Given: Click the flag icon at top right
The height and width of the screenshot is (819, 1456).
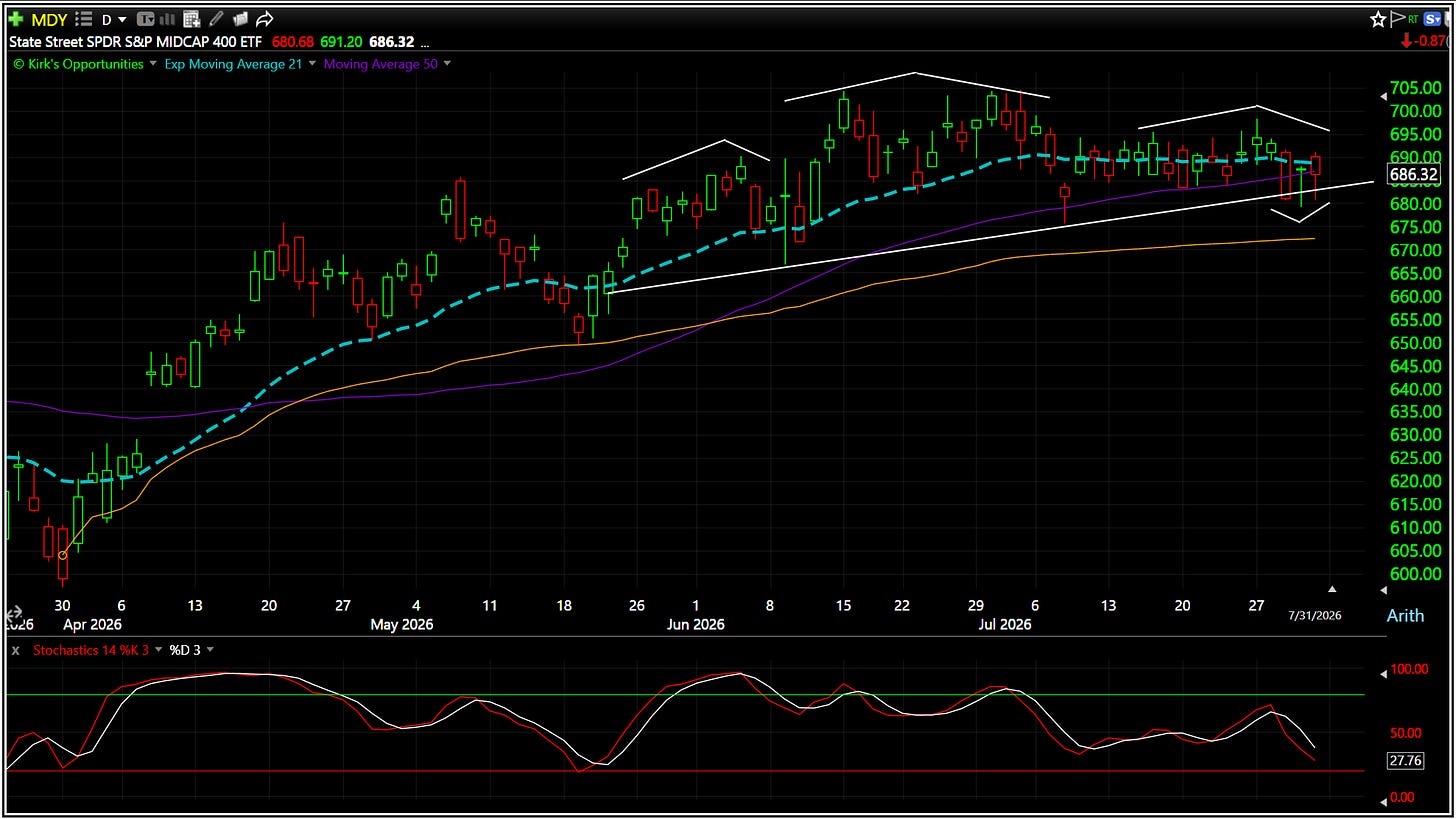Looking at the screenshot, I should coord(1398,19).
